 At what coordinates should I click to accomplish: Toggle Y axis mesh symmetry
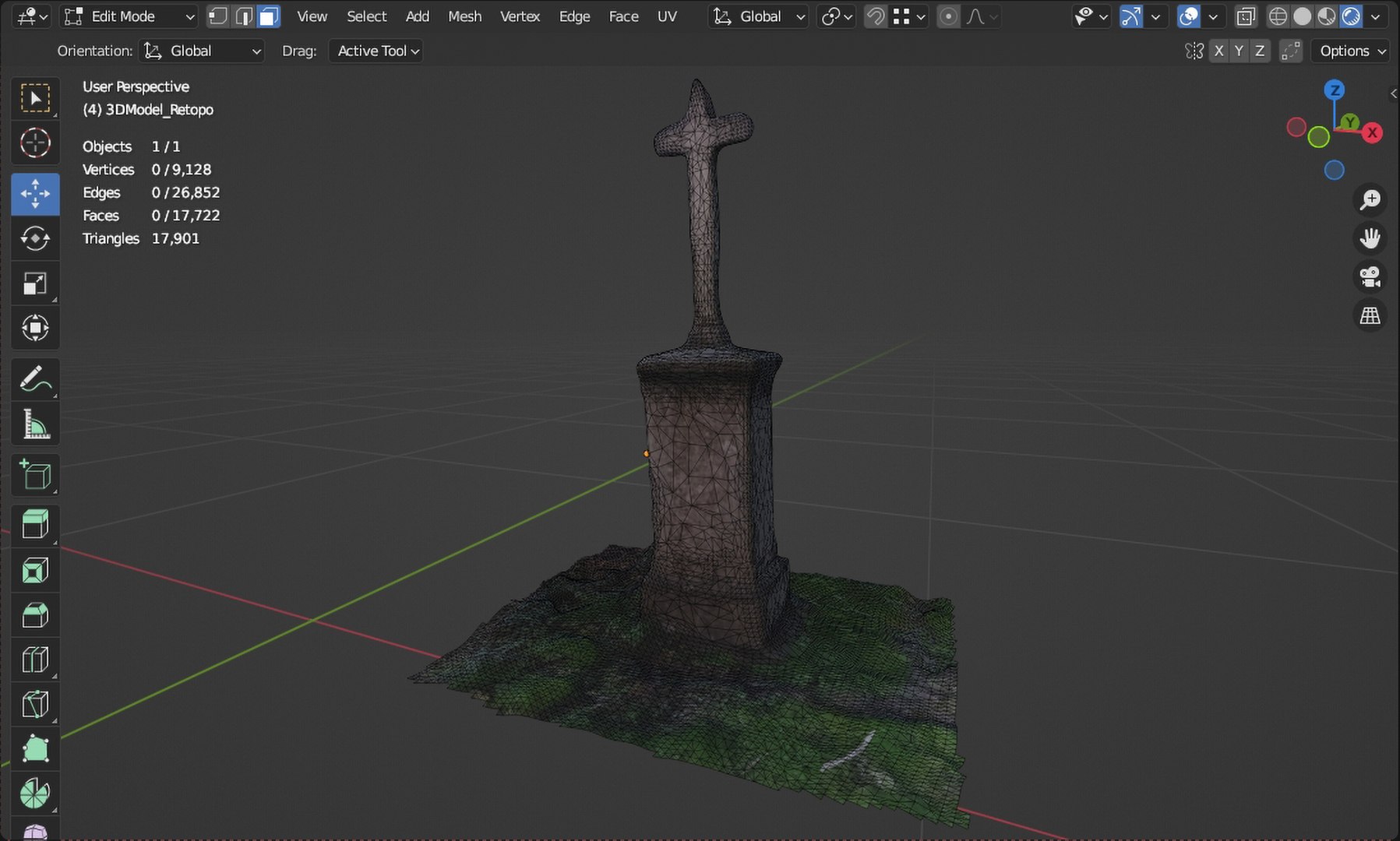tap(1239, 51)
